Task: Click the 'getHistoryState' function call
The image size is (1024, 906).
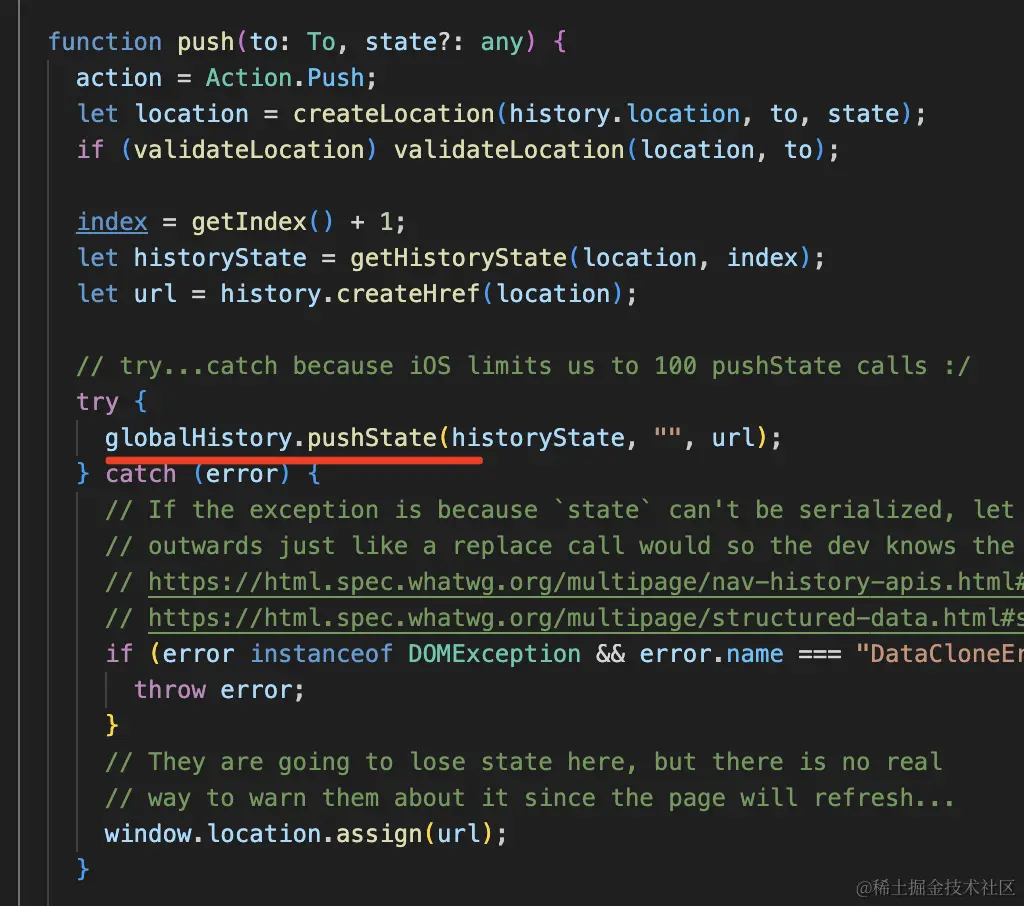Action: [458, 257]
